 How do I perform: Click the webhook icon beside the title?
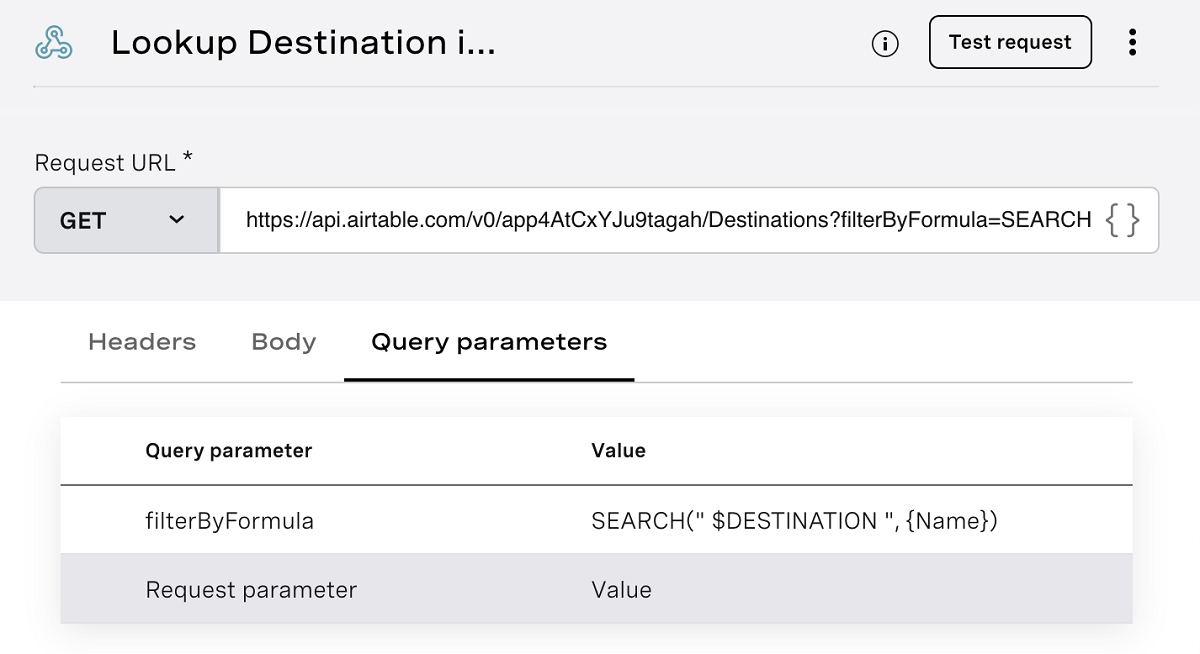click(x=54, y=43)
